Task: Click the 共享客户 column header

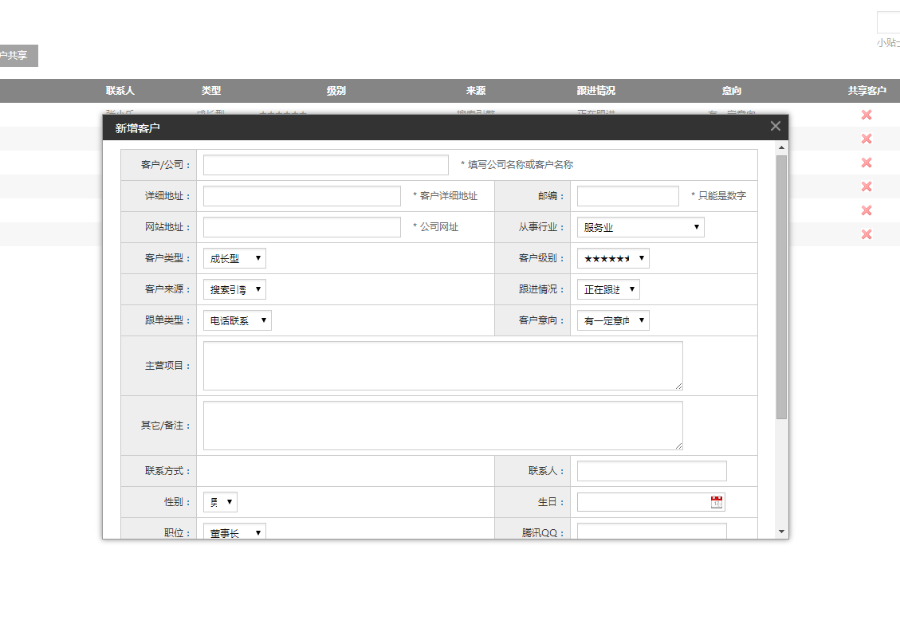Action: click(x=867, y=91)
